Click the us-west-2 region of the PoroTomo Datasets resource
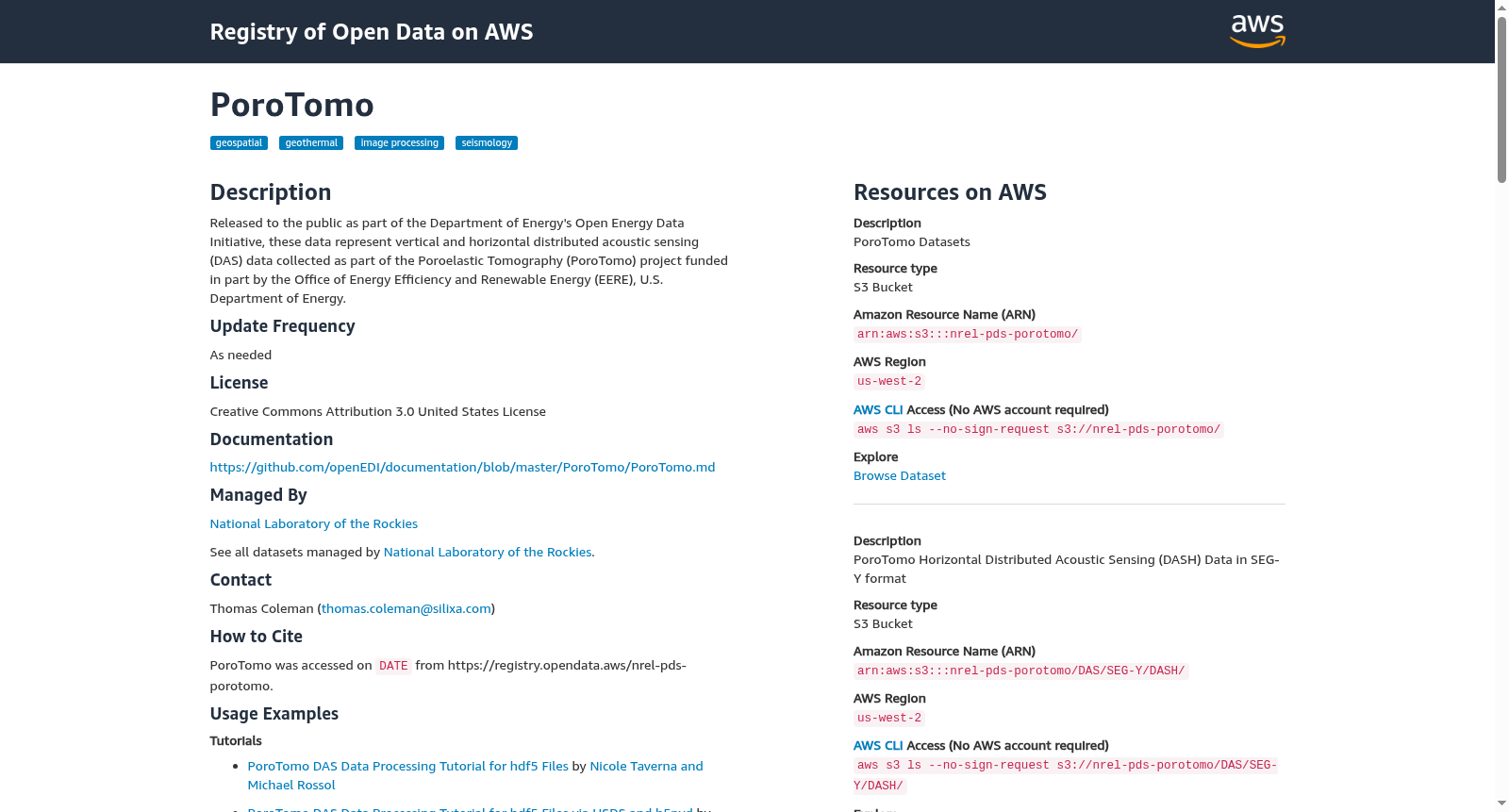1509x812 pixels. point(889,381)
